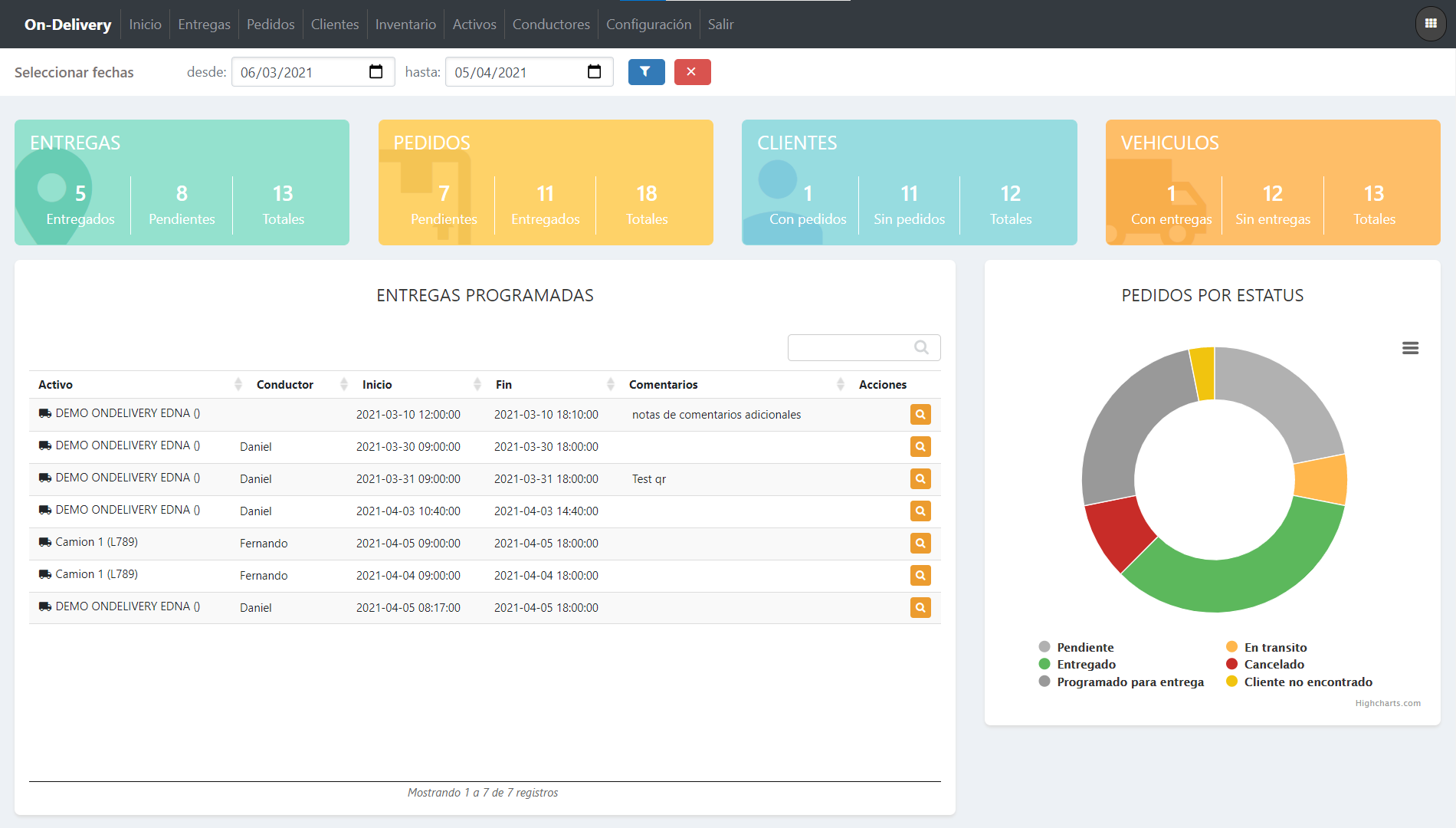
Task: View details of the 2021-04-05 09:00:00 Camion delivery
Action: [920, 543]
